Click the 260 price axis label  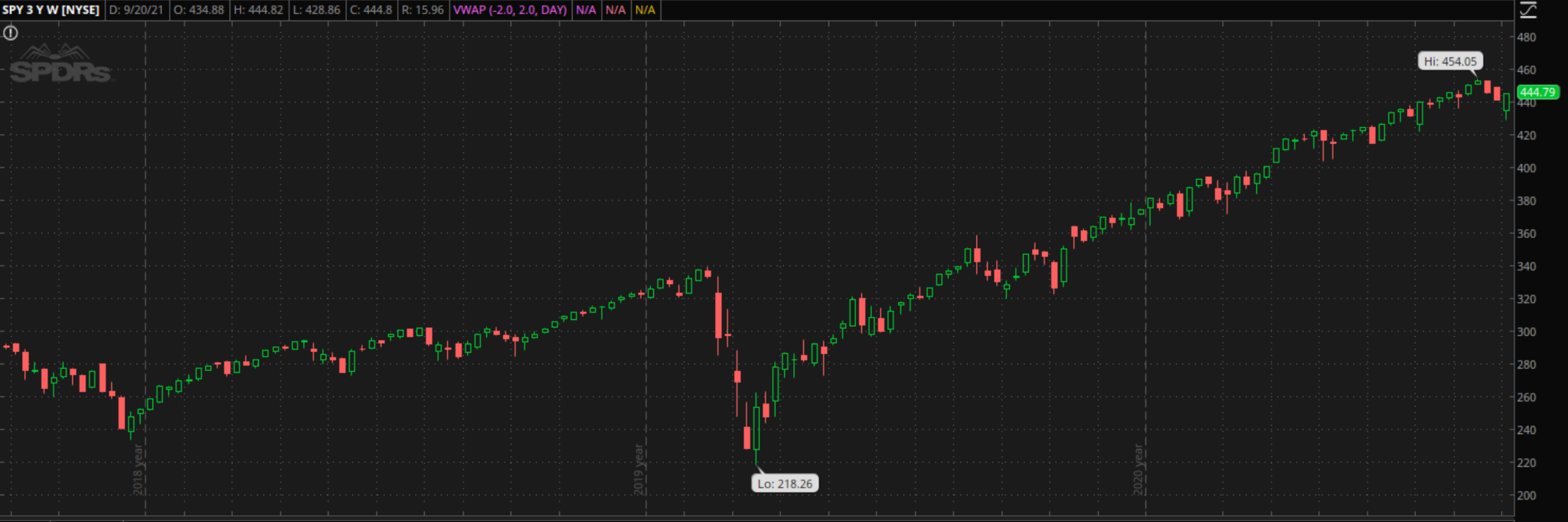pos(1526,398)
